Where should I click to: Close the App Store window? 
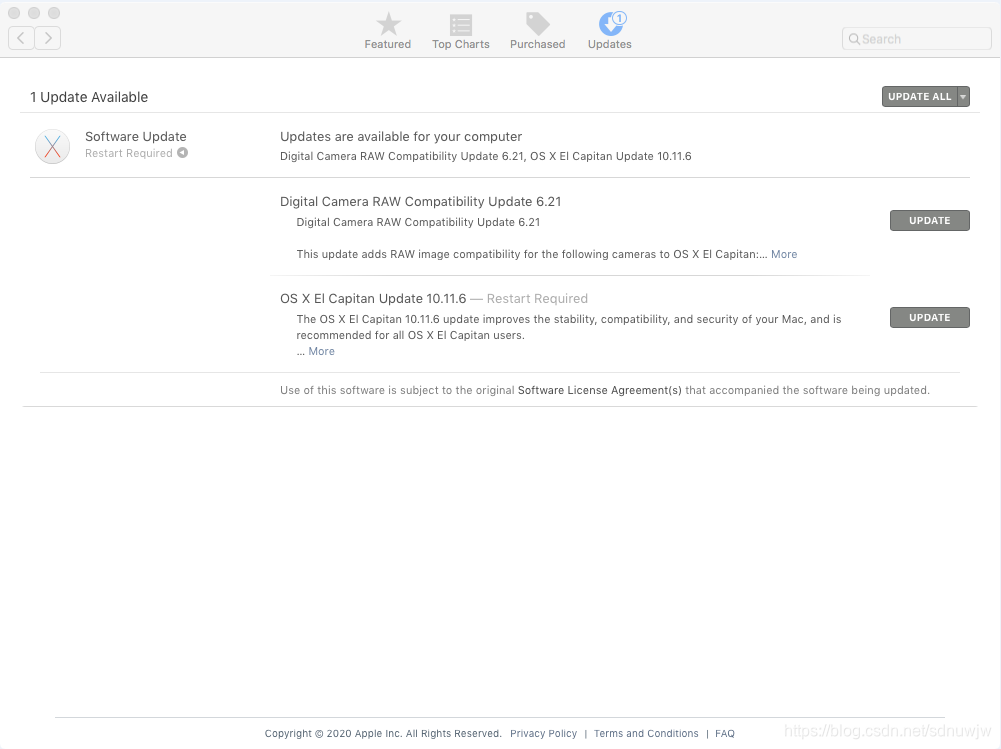click(14, 13)
